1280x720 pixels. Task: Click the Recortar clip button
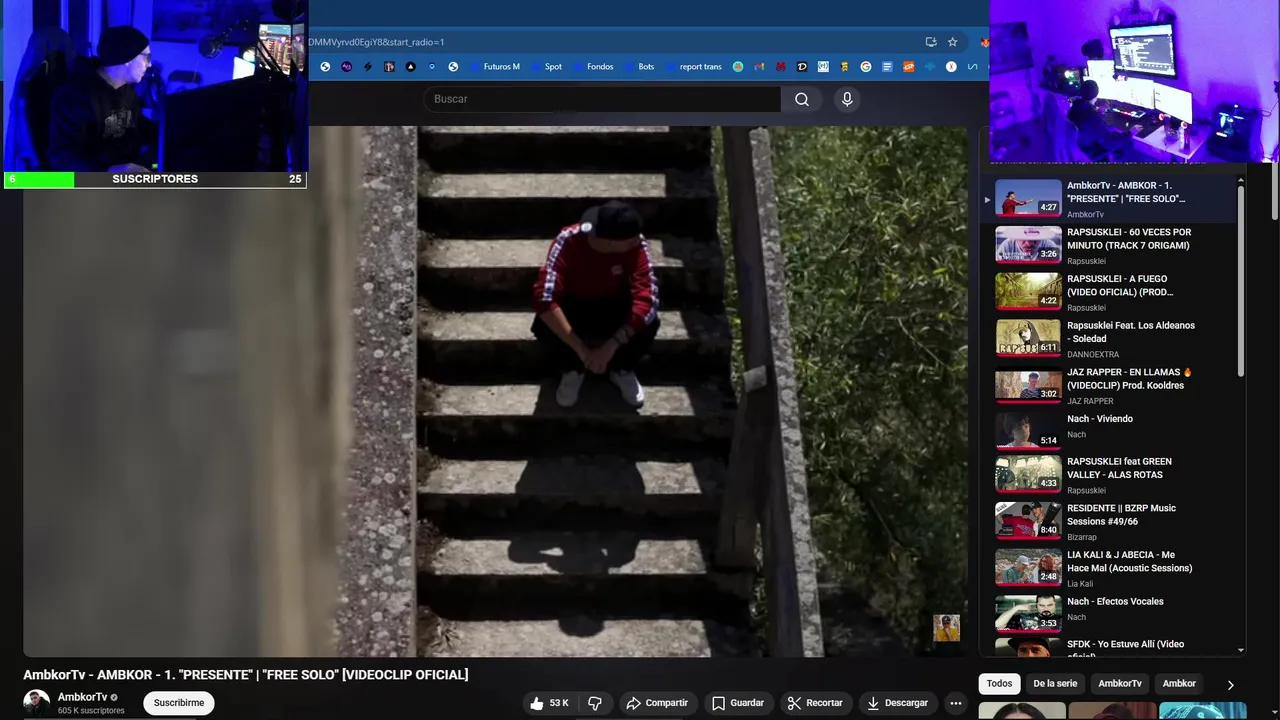click(x=815, y=703)
